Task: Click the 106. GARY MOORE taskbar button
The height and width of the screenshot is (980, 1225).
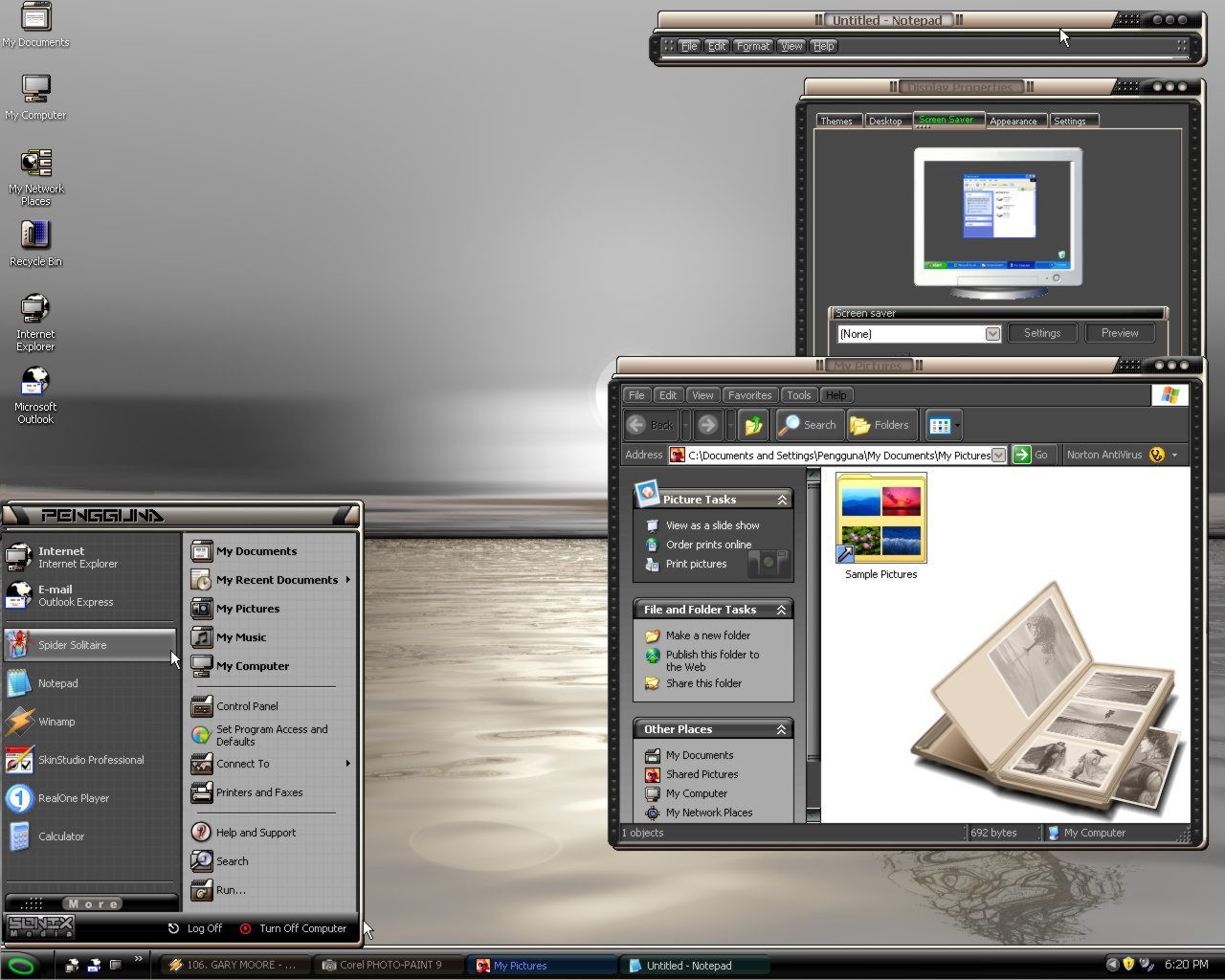Action: 236,966
